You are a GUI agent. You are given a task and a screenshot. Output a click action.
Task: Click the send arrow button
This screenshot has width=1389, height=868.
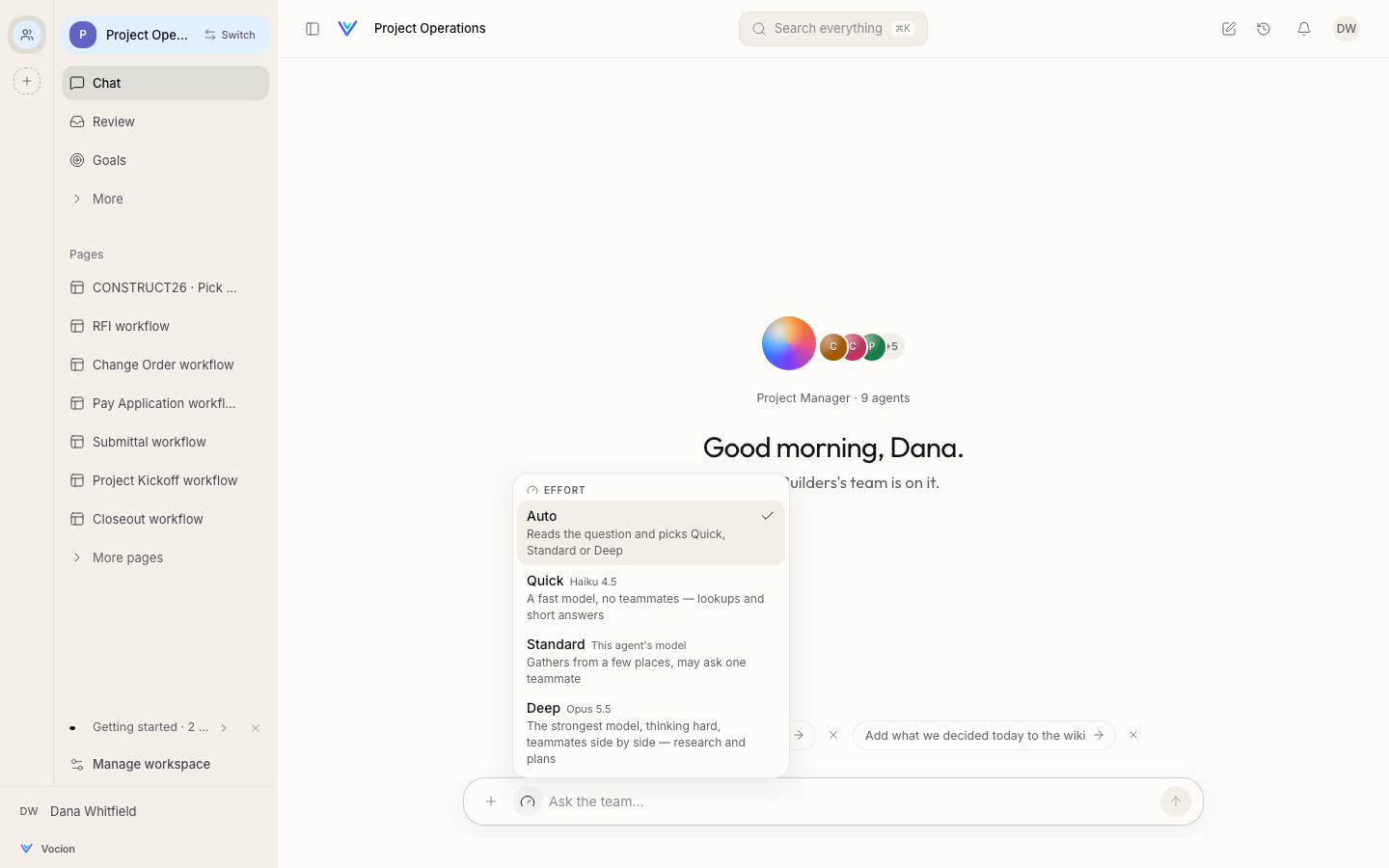[1176, 801]
